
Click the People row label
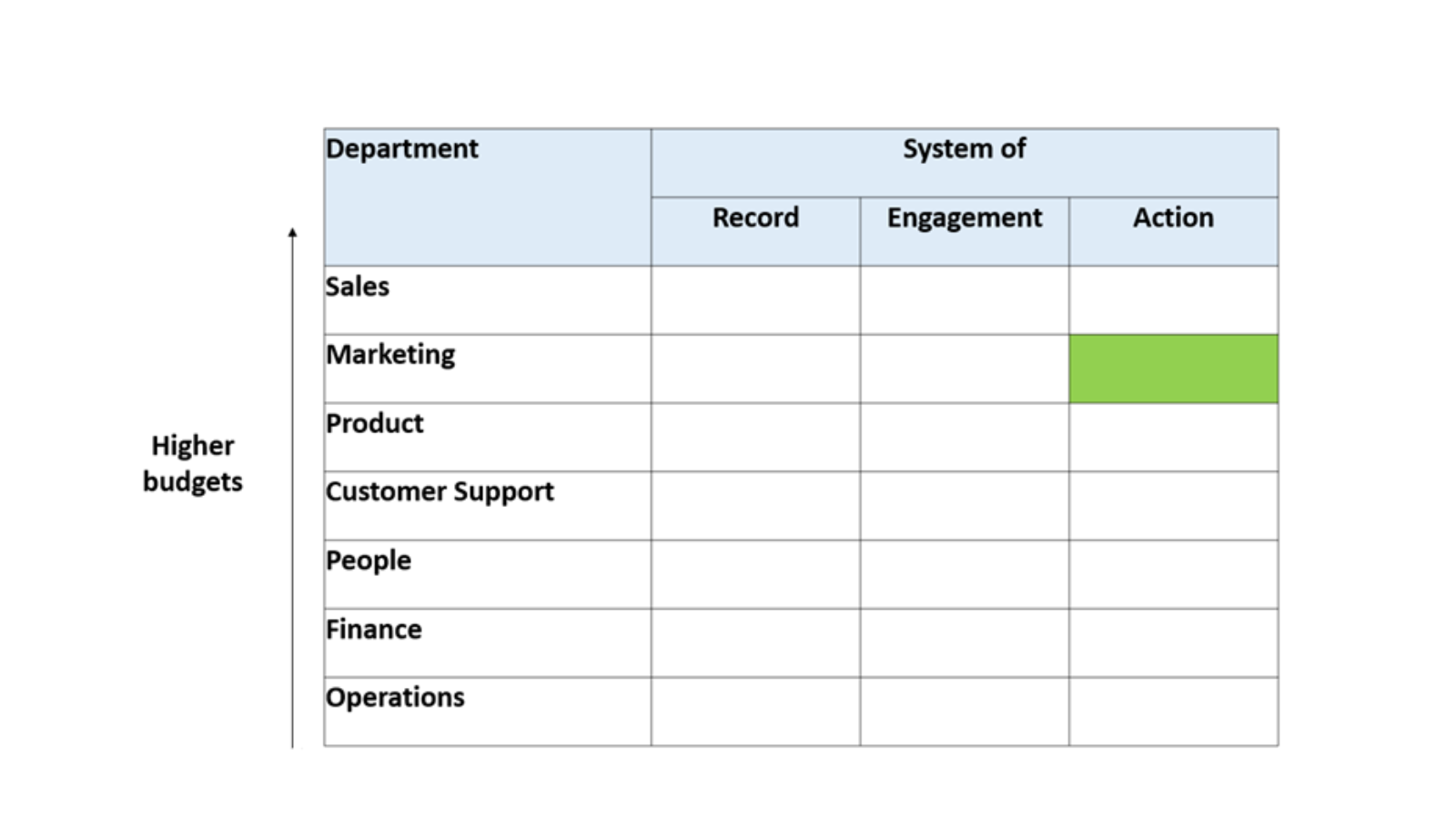(369, 561)
